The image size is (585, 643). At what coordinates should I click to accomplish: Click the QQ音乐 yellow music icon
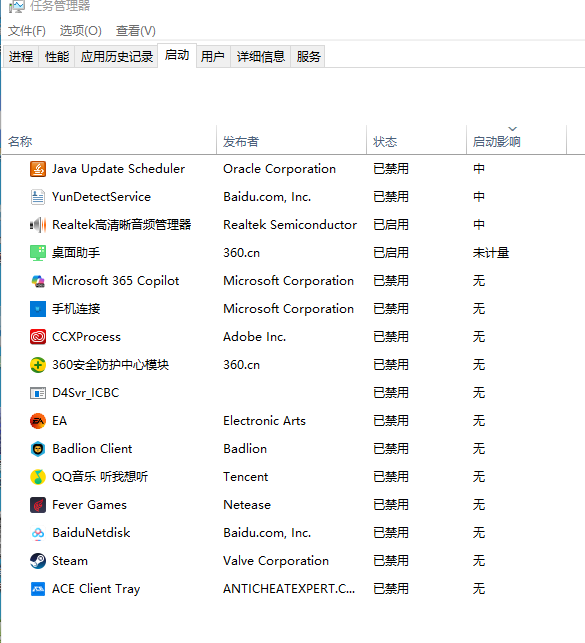(x=38, y=477)
